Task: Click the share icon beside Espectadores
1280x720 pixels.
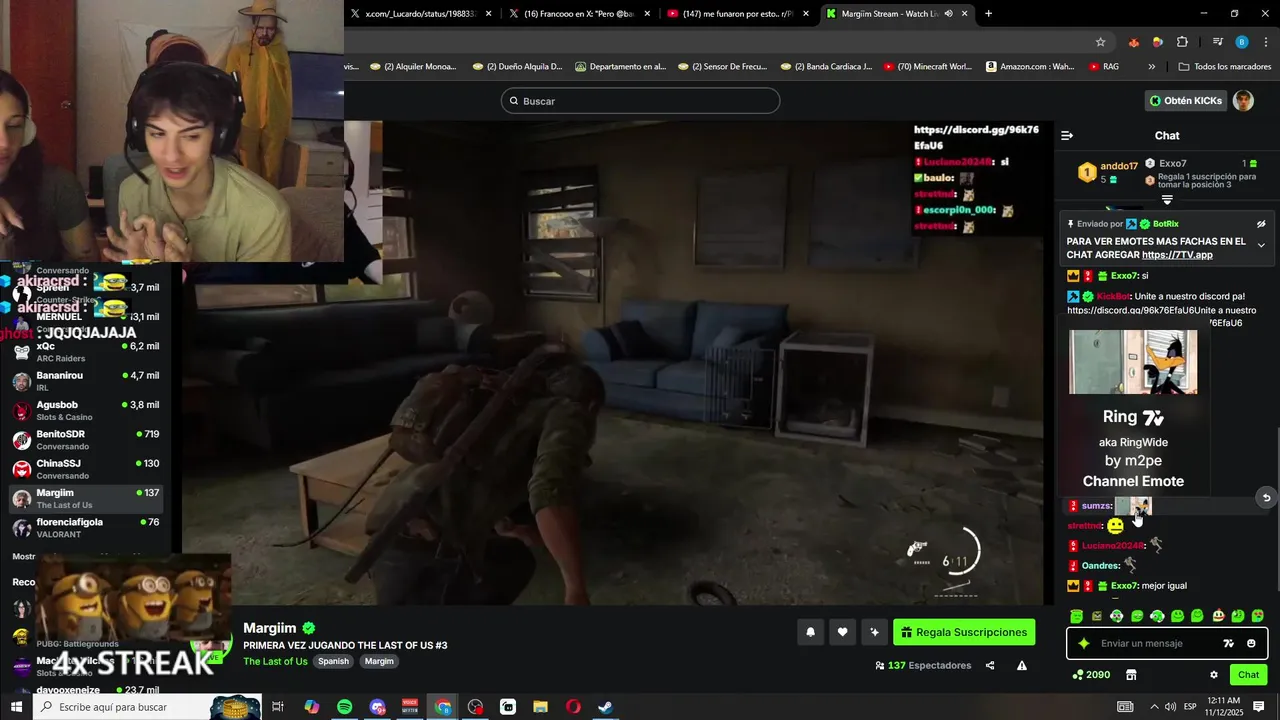Action: click(x=990, y=665)
